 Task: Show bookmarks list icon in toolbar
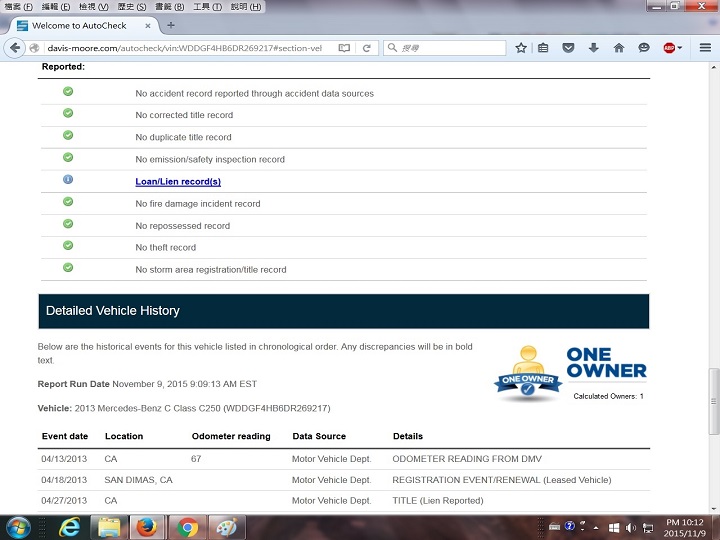pyautogui.click(x=543, y=48)
